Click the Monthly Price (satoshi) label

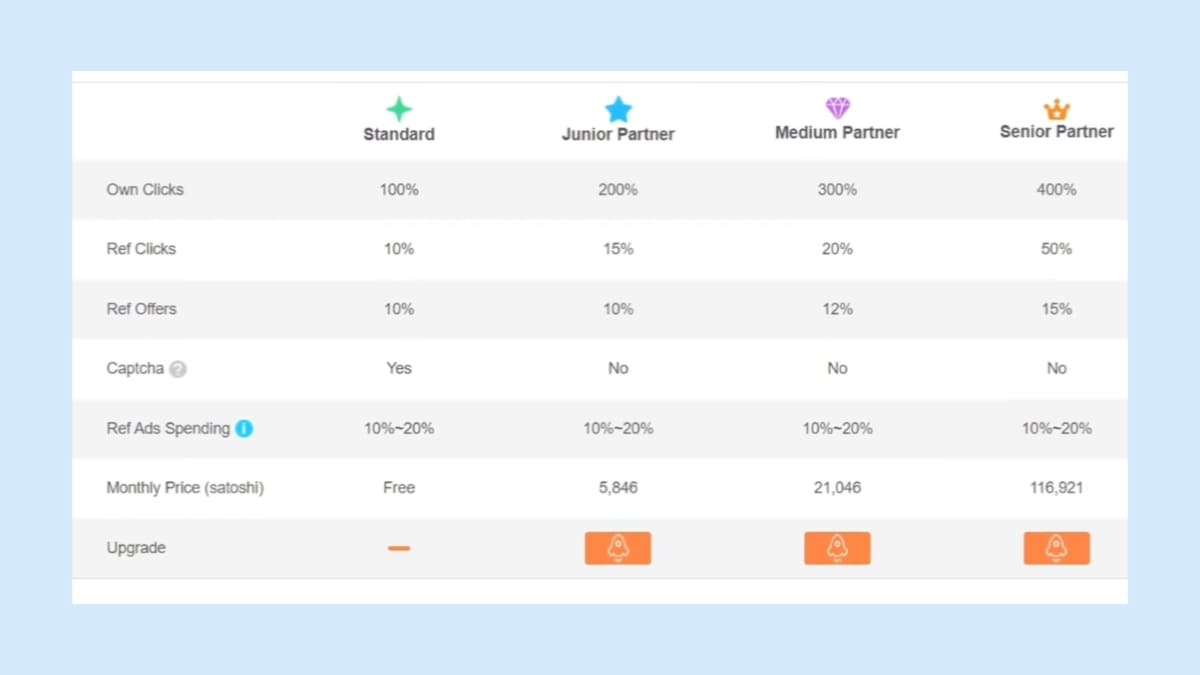pyautogui.click(x=185, y=488)
